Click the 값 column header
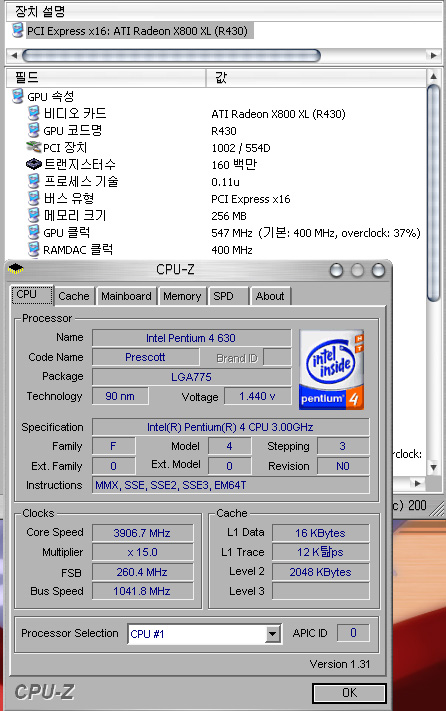Image resolution: width=446 pixels, height=711 pixels. (x=316, y=78)
